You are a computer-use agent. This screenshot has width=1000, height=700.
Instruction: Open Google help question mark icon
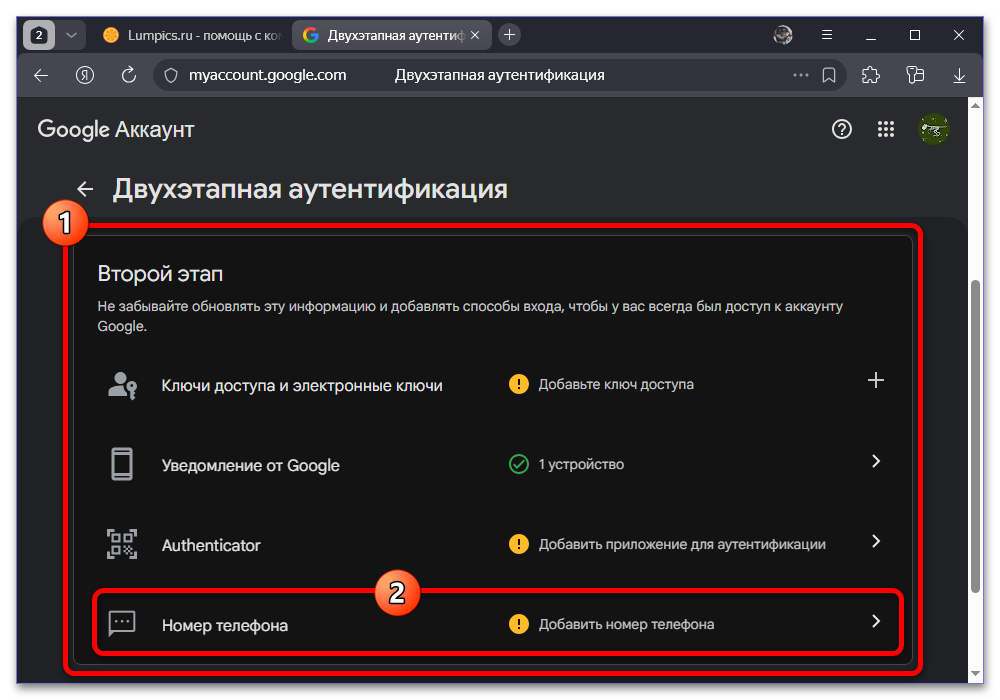point(841,129)
